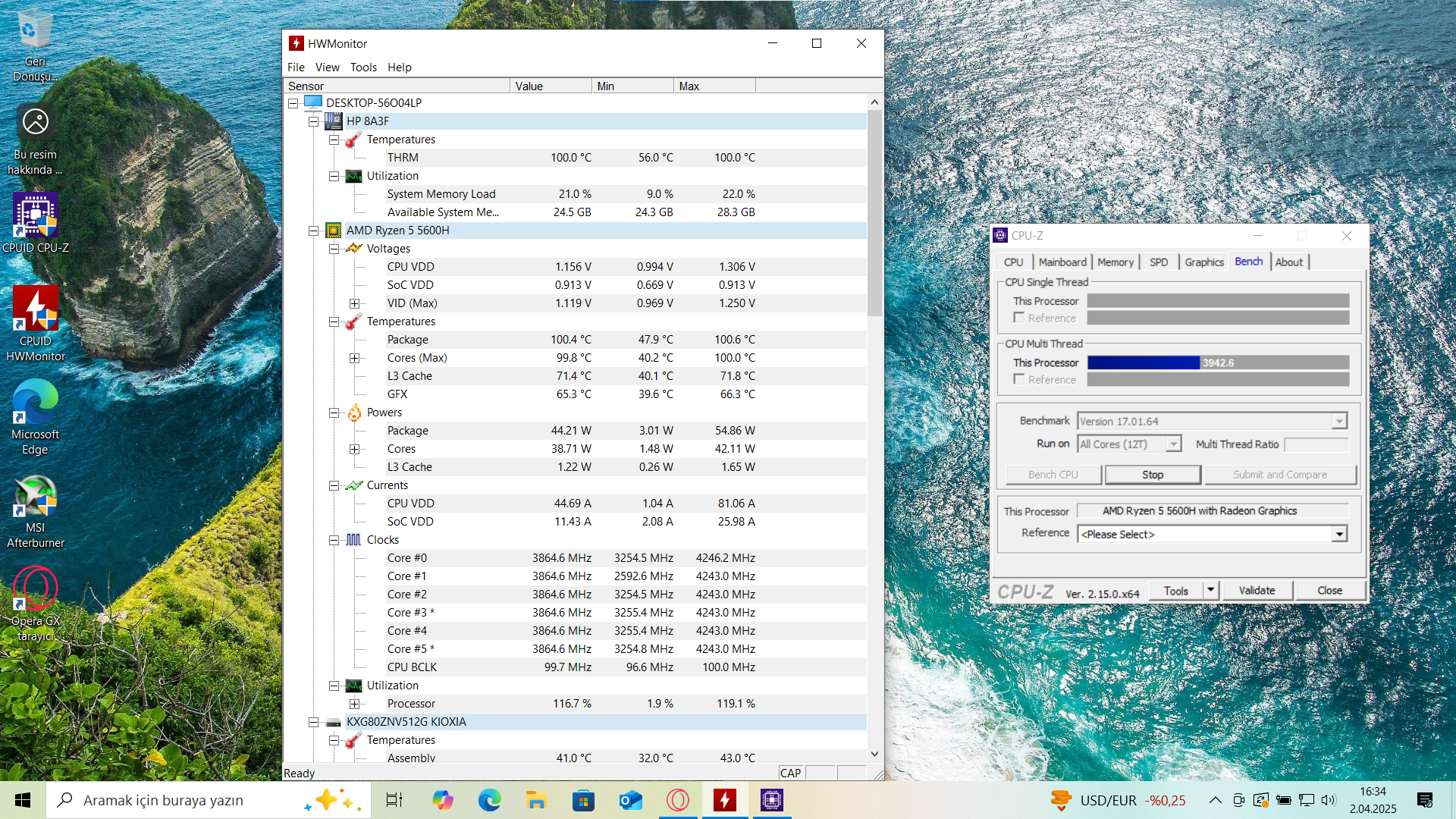Click the KIOXIA drive icon in tree
This screenshot has height=819, width=1456.
click(x=333, y=722)
